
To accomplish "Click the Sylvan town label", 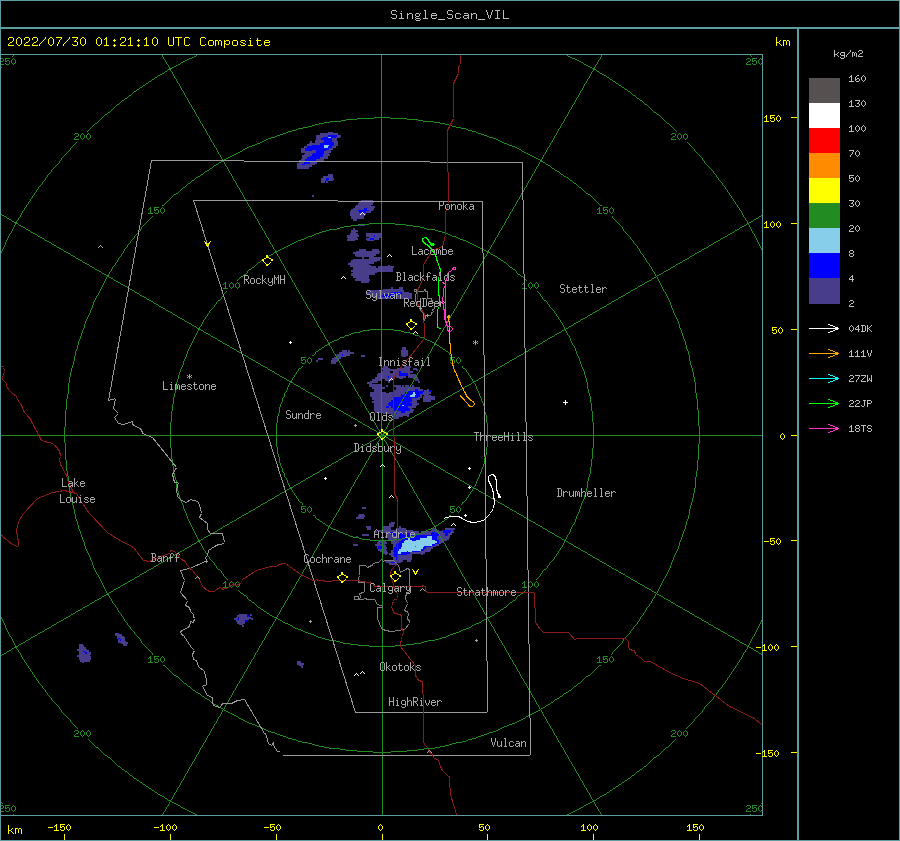I will (x=383, y=295).
